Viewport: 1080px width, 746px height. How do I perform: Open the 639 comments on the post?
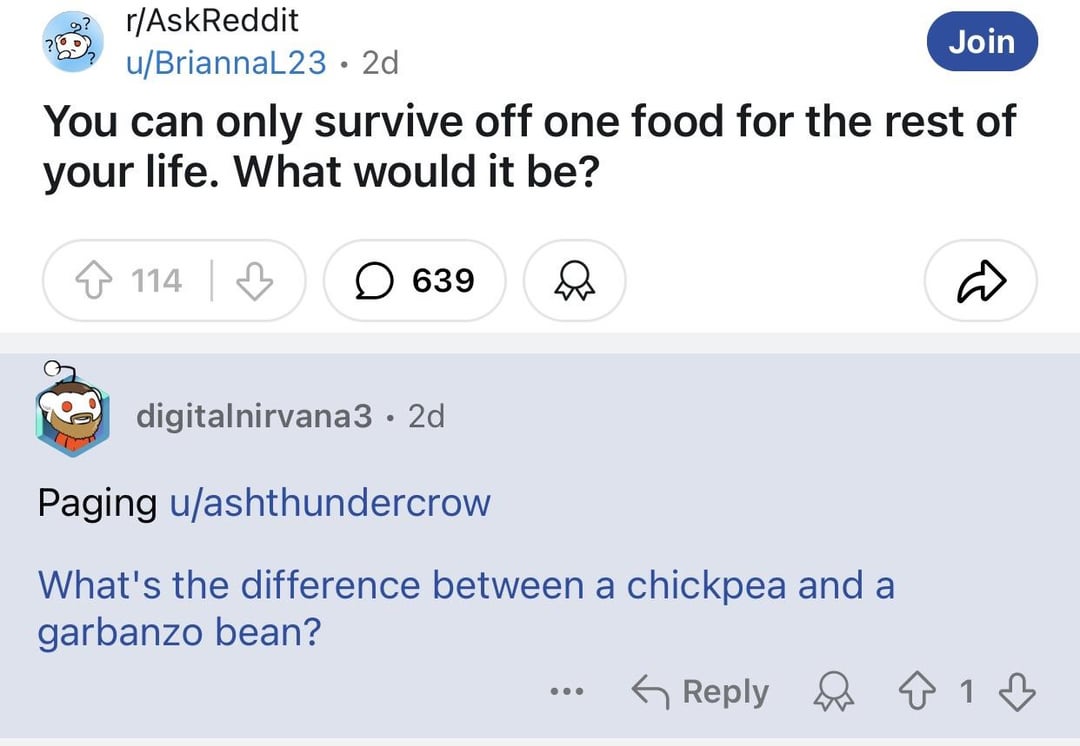415,280
